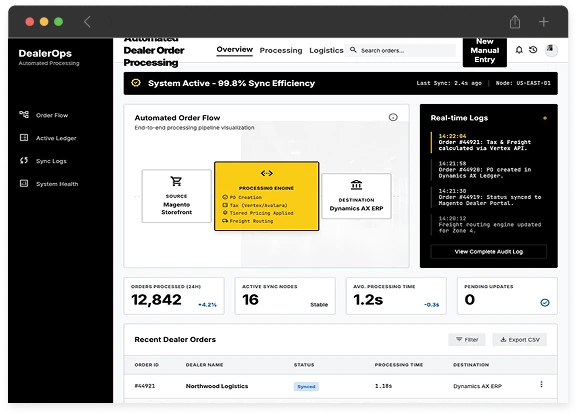Click the Orders Processed 12,842 card
This screenshot has height=416, width=579.
click(174, 296)
